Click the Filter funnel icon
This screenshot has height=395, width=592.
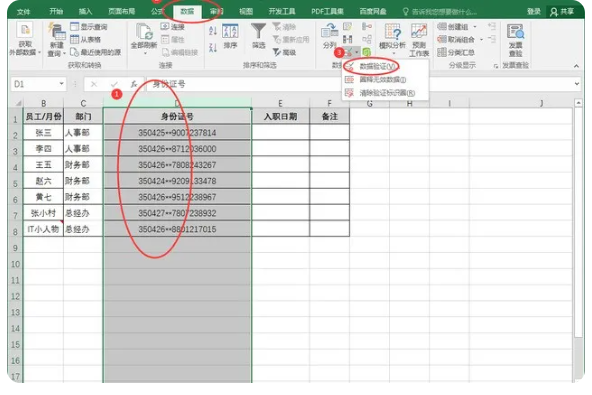[x=259, y=31]
